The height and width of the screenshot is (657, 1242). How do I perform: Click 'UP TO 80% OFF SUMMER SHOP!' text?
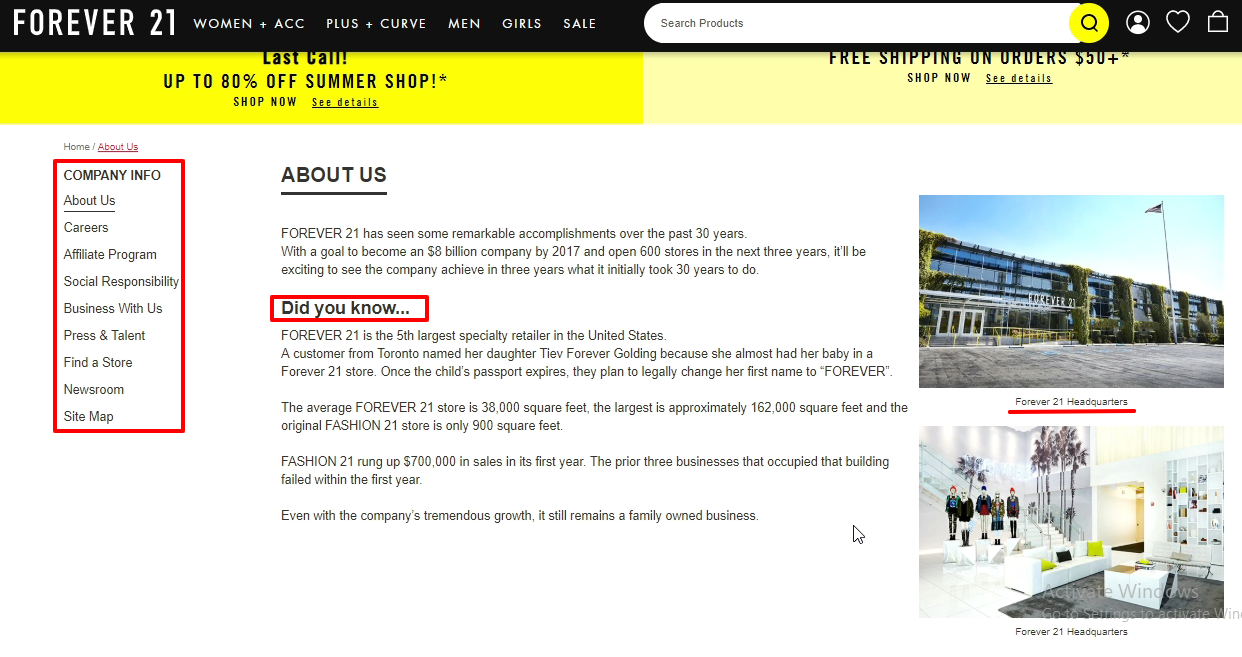[305, 81]
